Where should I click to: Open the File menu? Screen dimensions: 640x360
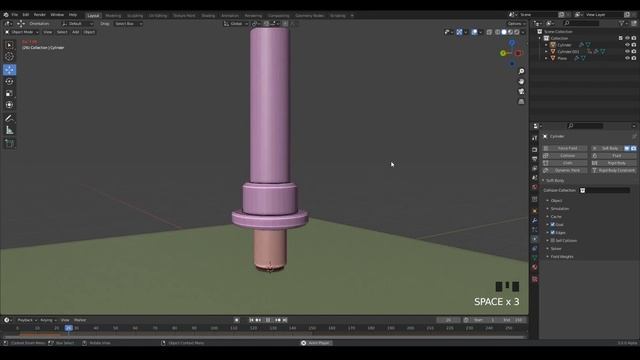pos(15,15)
